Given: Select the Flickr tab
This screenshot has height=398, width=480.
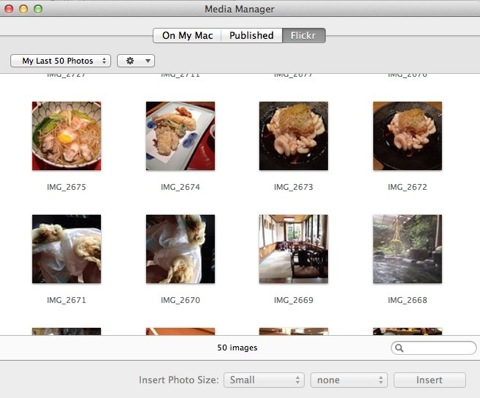Looking at the screenshot, I should (303, 35).
